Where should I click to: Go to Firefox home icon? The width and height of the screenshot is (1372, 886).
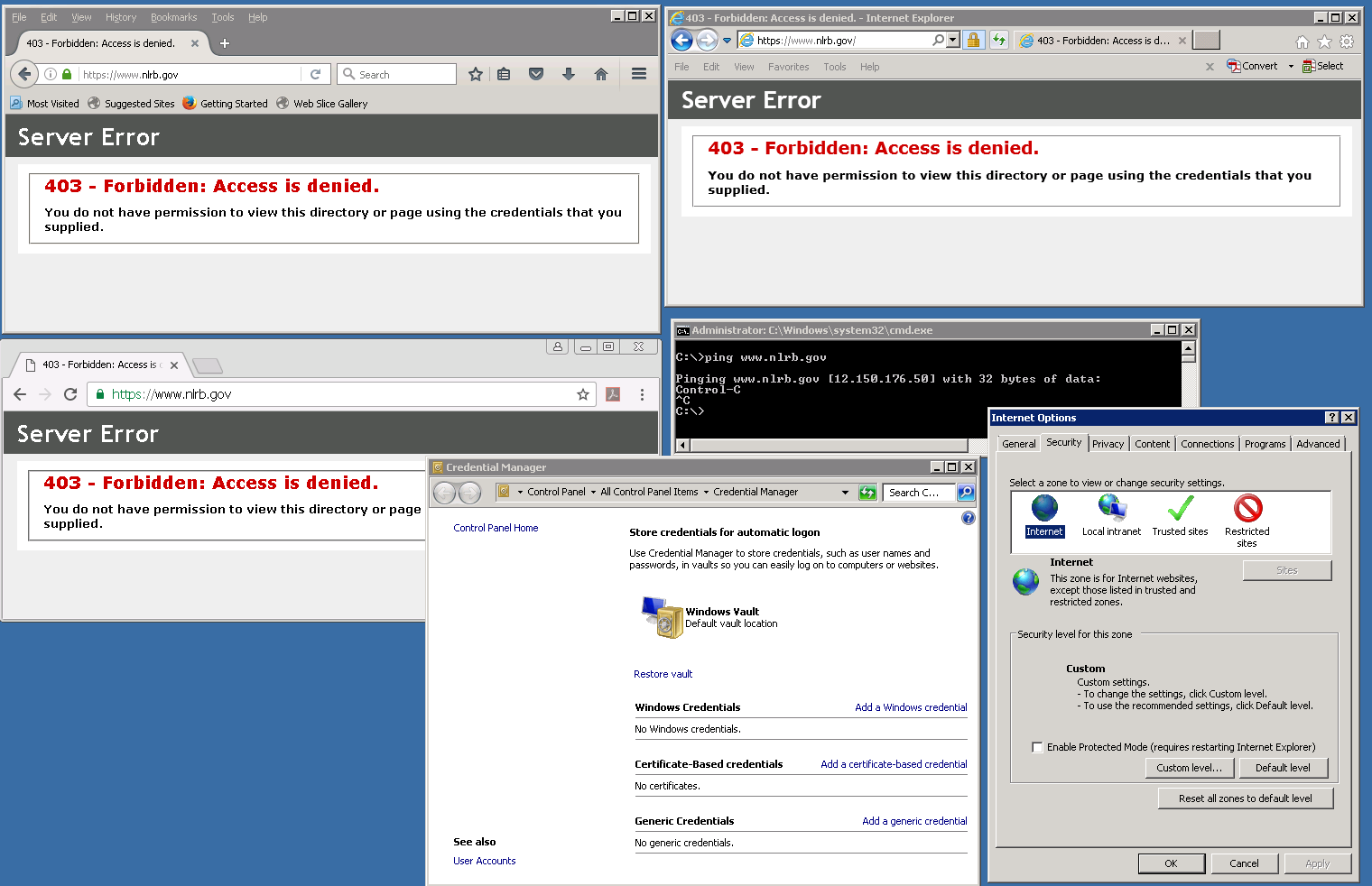click(x=601, y=74)
